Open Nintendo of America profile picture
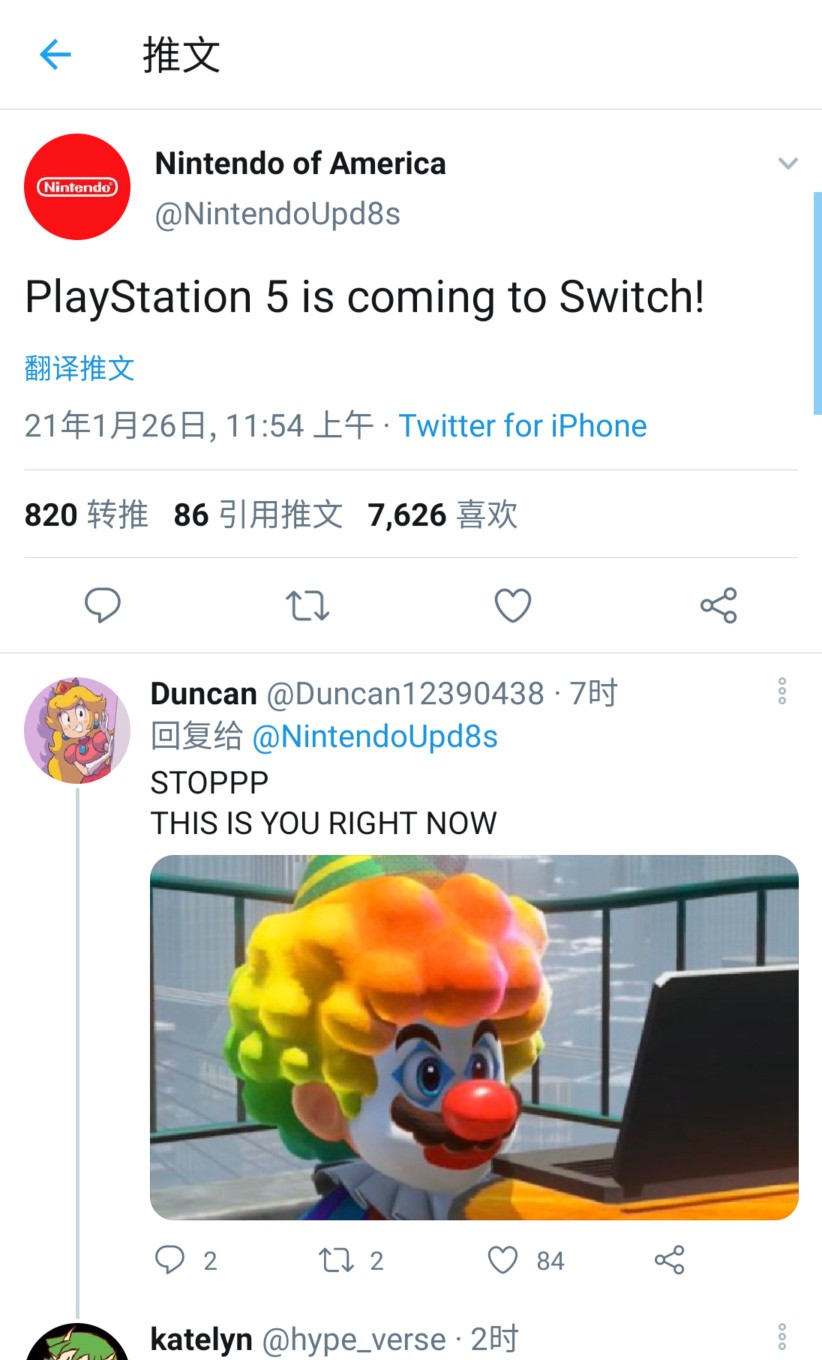Image resolution: width=822 pixels, height=1360 pixels. point(77,187)
